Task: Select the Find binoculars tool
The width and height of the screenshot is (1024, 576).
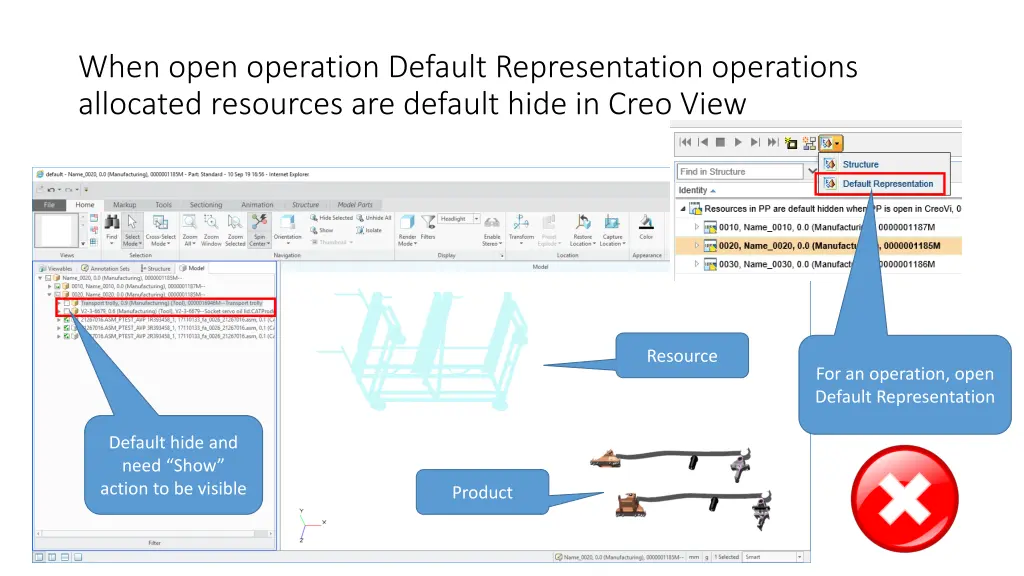Action: point(113,224)
